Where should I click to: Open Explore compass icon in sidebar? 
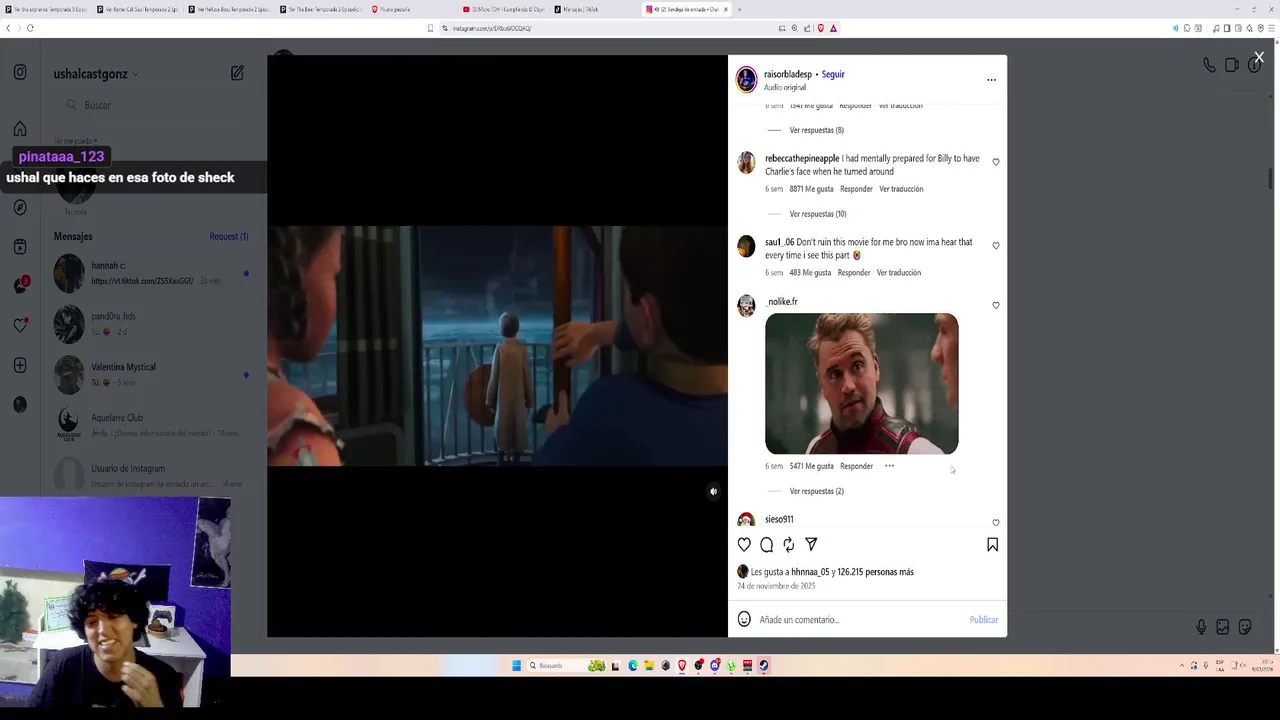click(x=20, y=207)
